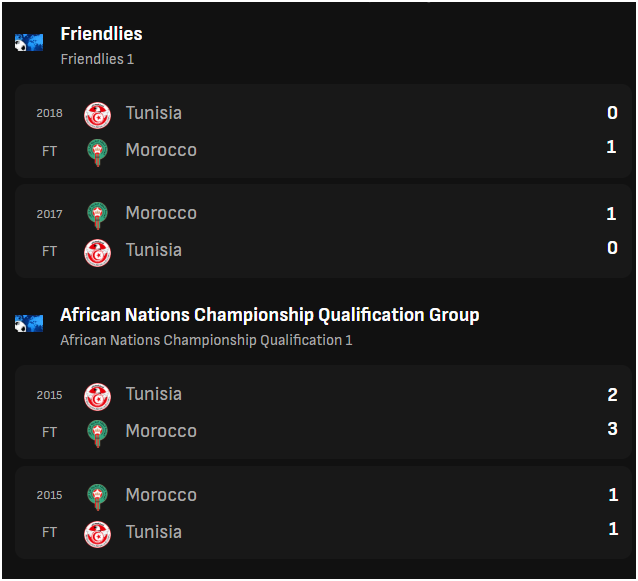Select Tunisia name in the 1-1 draw
The image size is (638, 581).
(153, 532)
